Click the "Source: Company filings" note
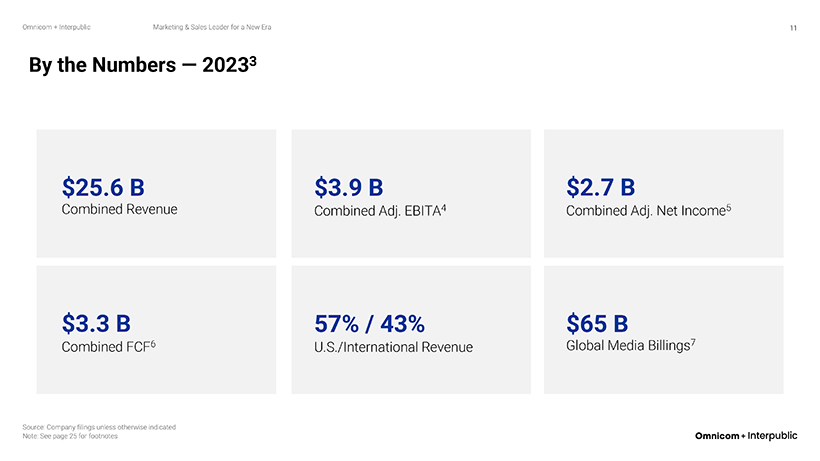This screenshot has height=461, width=820. point(98,427)
